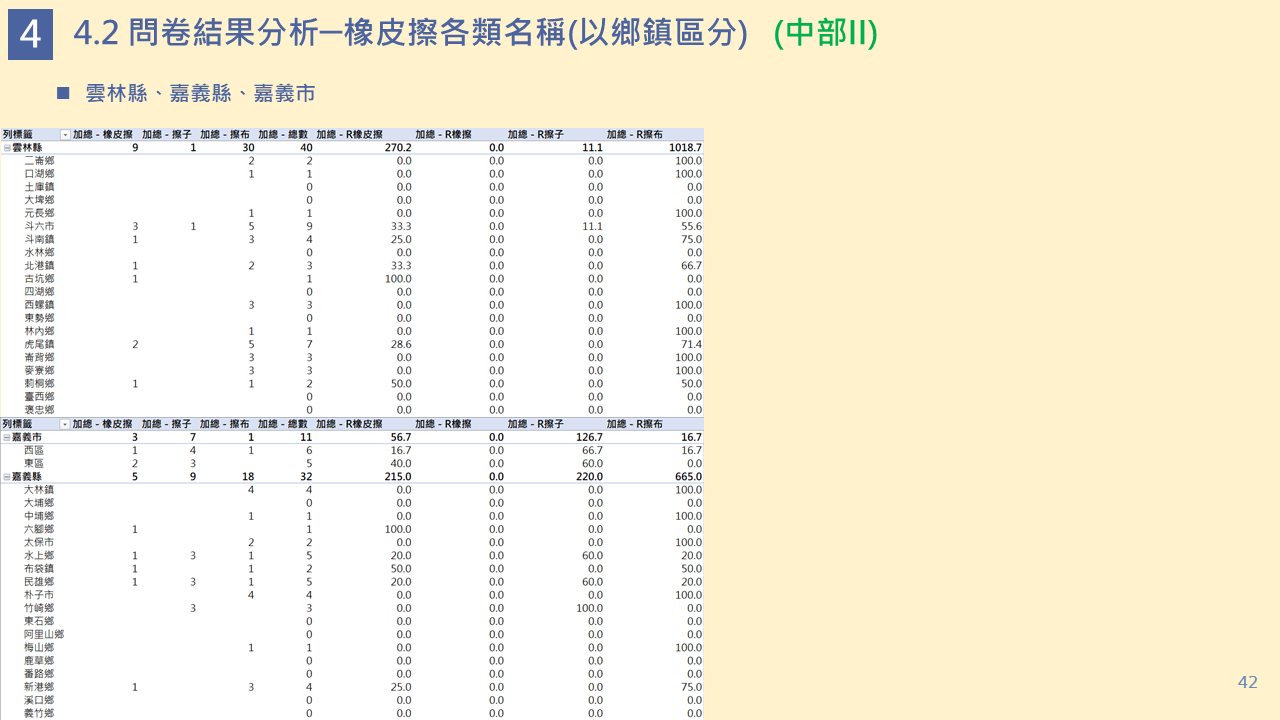Open 列標籤 filter dropdown above 嘉義市
Screen dimensions: 1280x720
click(x=65, y=424)
